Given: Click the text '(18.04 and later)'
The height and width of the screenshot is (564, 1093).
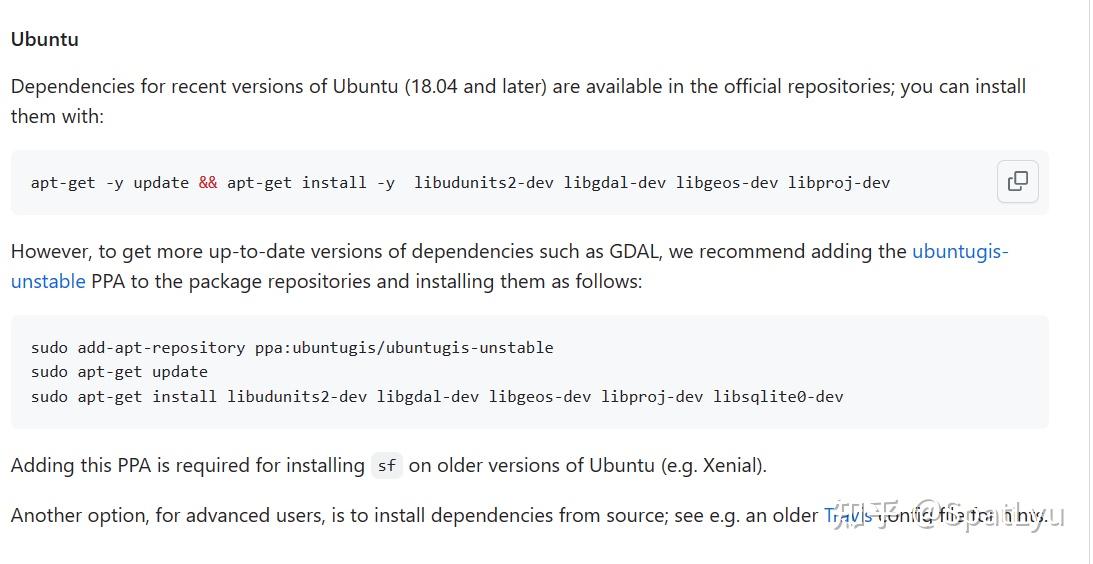Looking at the screenshot, I should click(x=475, y=86).
